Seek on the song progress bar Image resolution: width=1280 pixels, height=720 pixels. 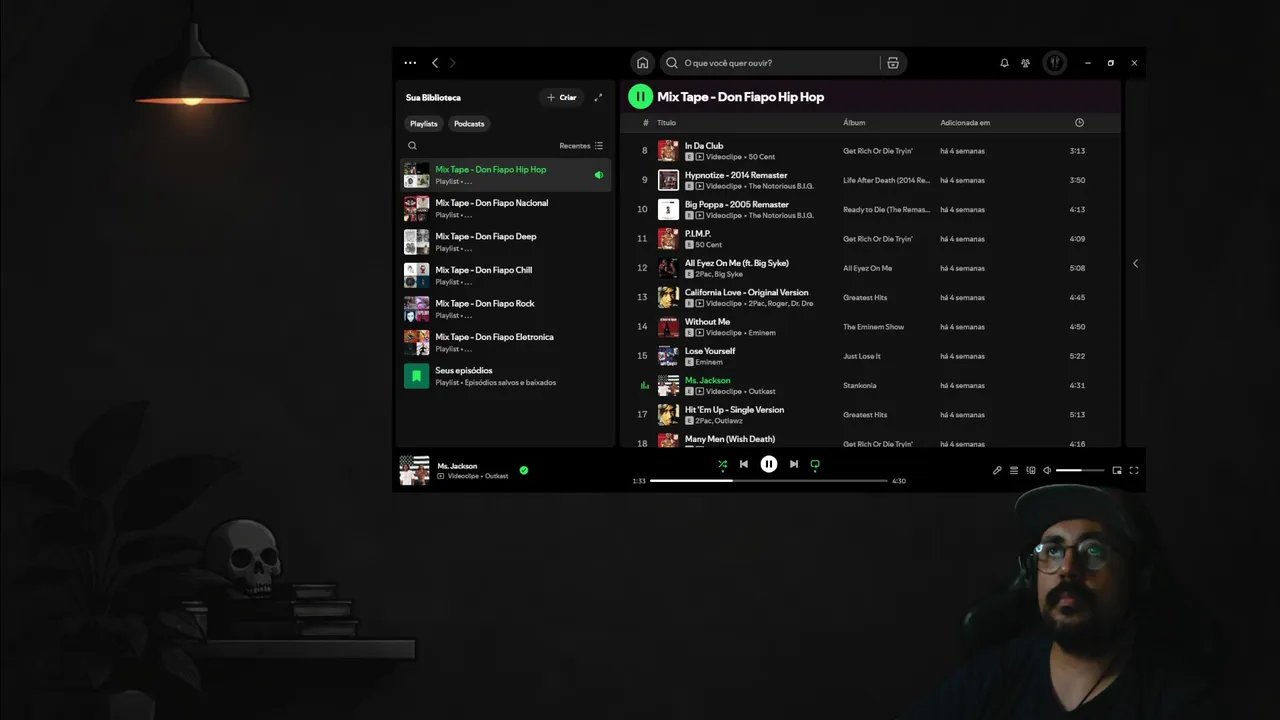(x=769, y=481)
